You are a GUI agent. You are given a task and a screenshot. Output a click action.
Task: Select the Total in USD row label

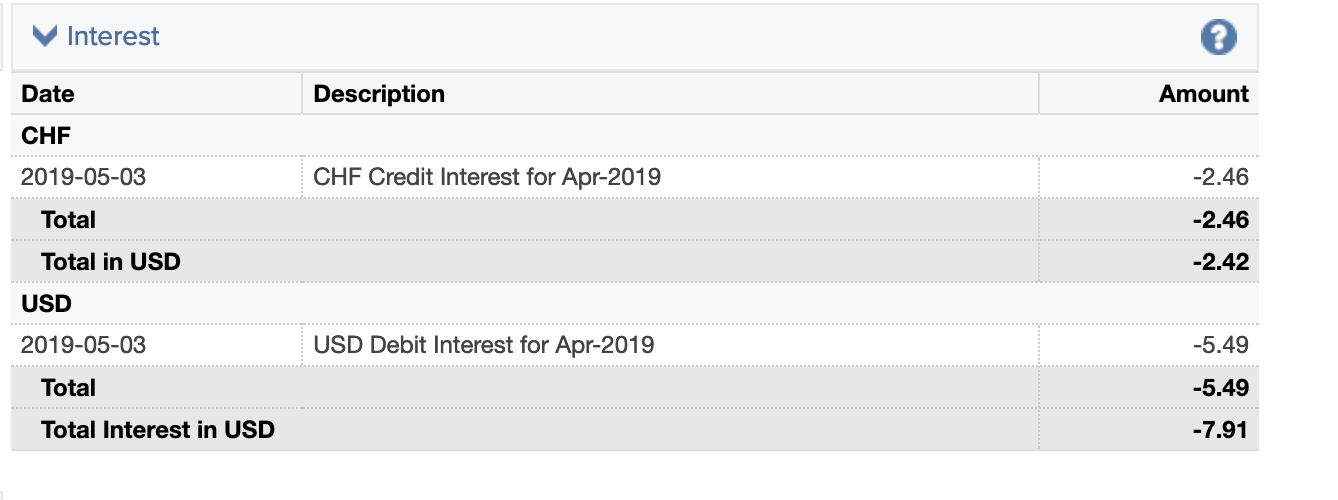pyautogui.click(x=111, y=262)
